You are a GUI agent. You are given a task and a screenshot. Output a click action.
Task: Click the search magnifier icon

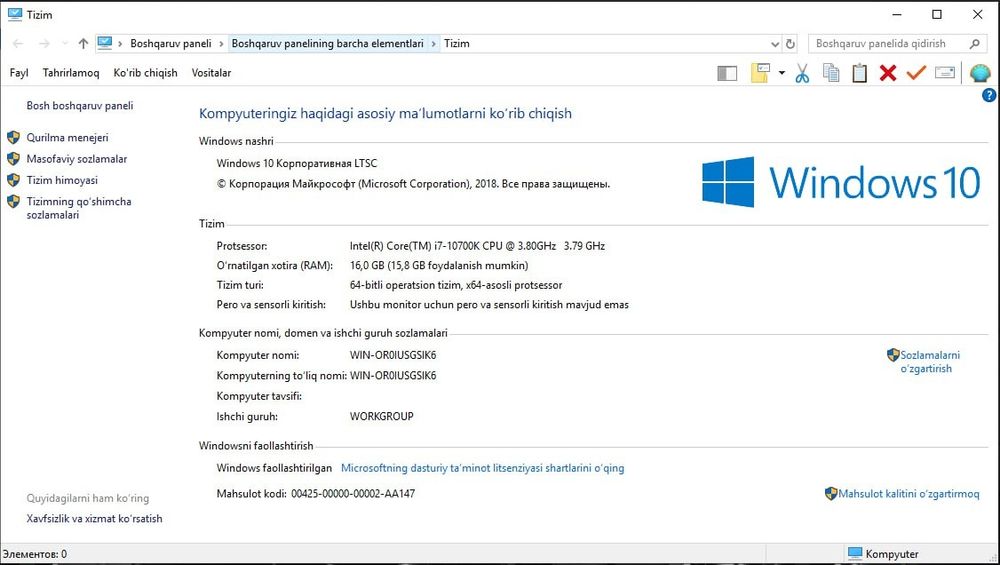[x=974, y=44]
